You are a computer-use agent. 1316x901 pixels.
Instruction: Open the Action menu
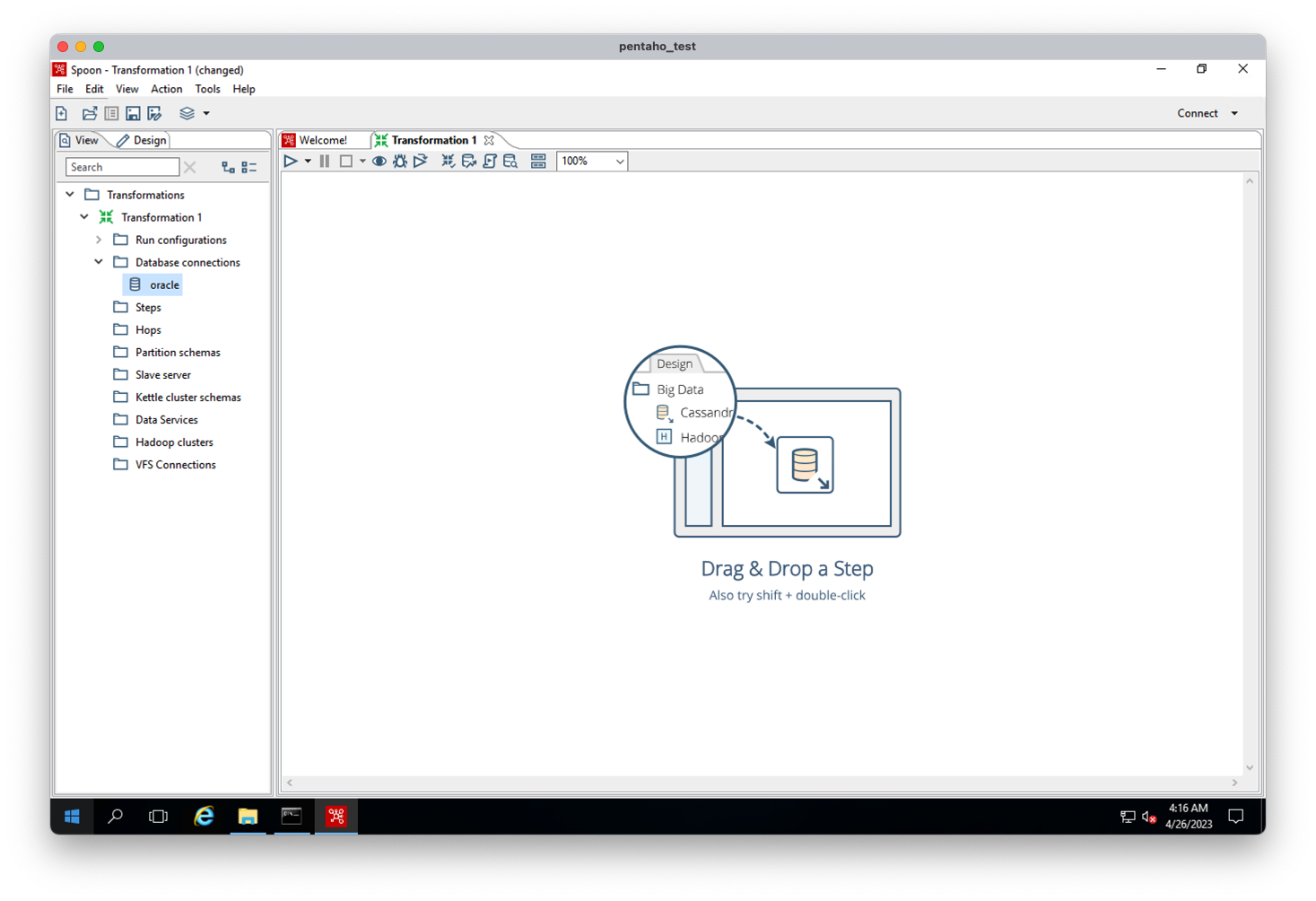pos(166,89)
